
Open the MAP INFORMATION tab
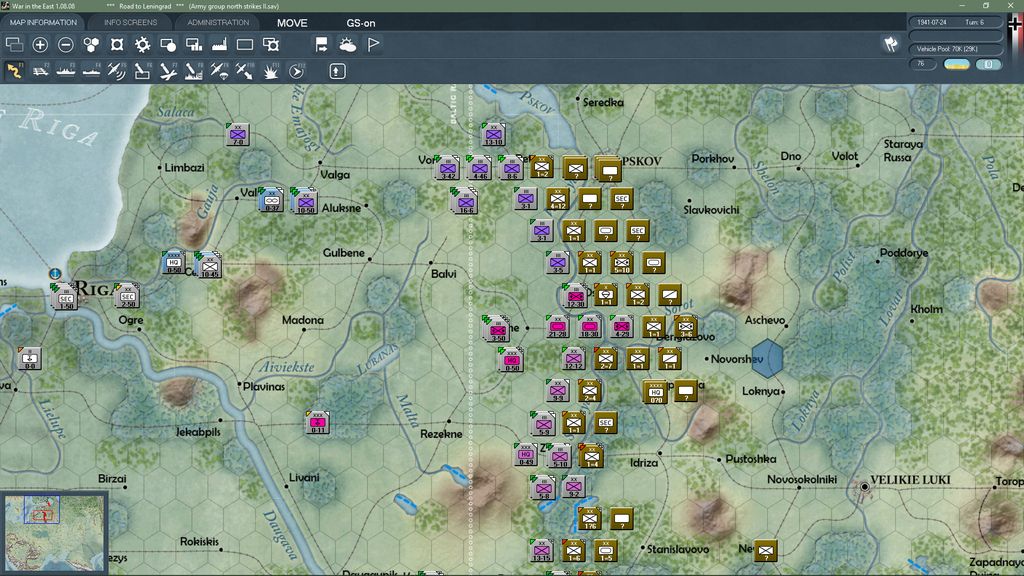tap(43, 22)
